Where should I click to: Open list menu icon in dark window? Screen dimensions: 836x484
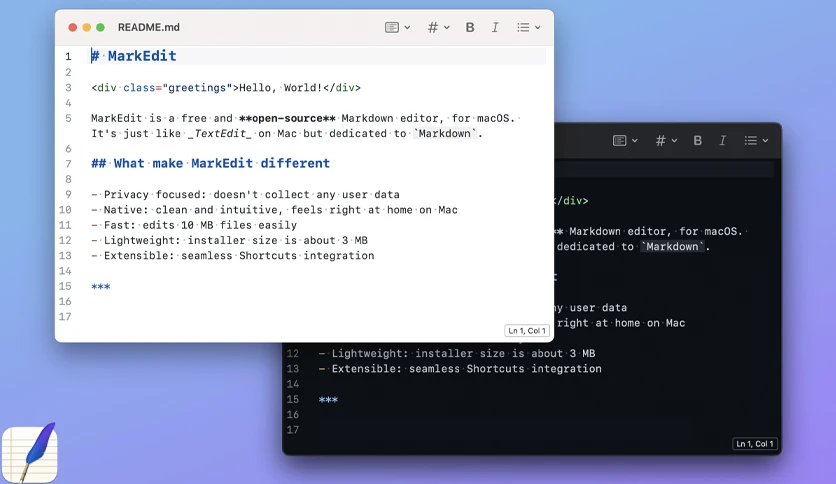(x=751, y=140)
